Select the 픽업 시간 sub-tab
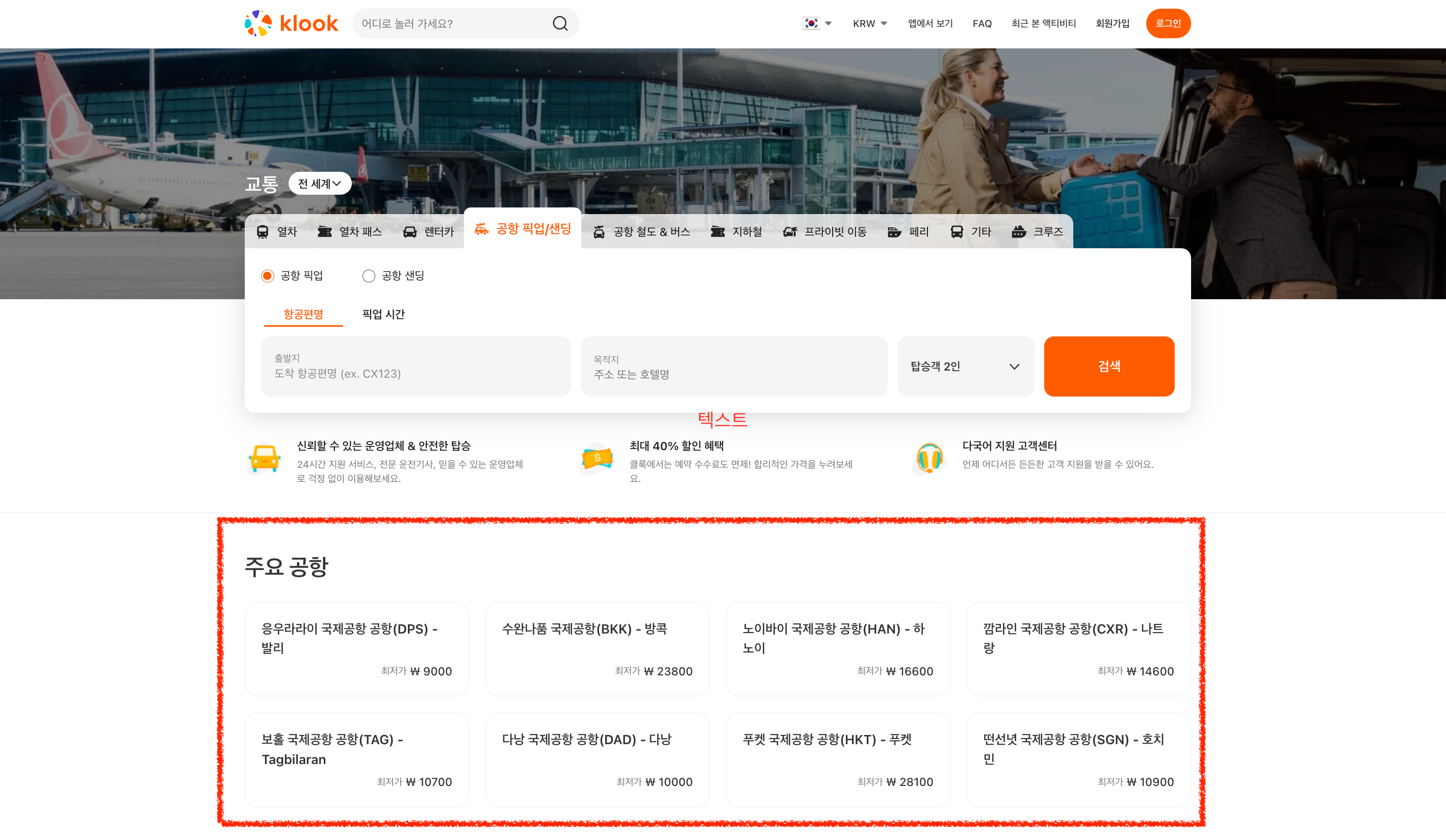This screenshot has width=1446, height=840. point(384,314)
